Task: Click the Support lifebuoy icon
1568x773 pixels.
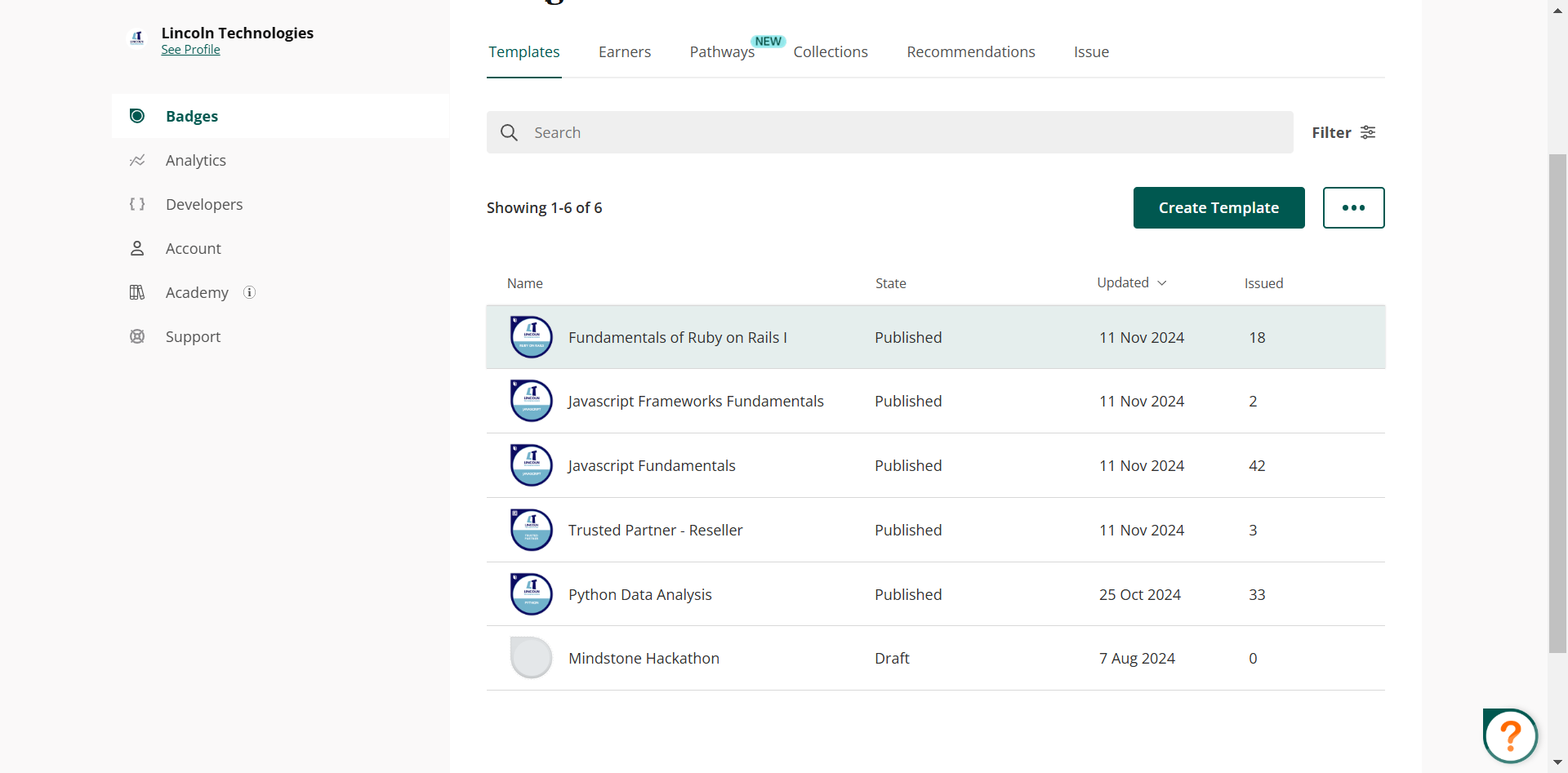Action: click(137, 336)
